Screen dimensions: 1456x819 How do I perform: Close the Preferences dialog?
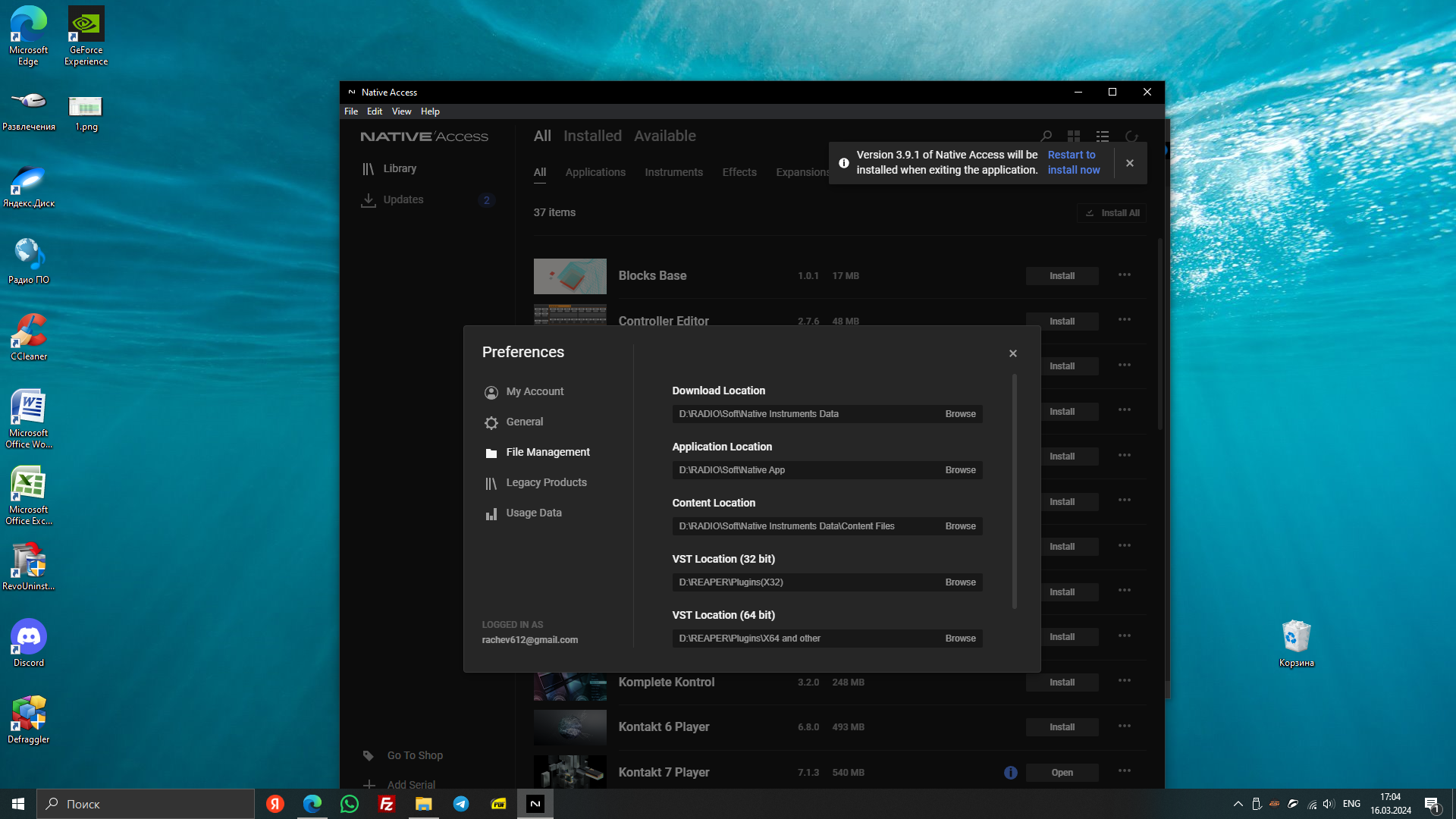pyautogui.click(x=1013, y=353)
